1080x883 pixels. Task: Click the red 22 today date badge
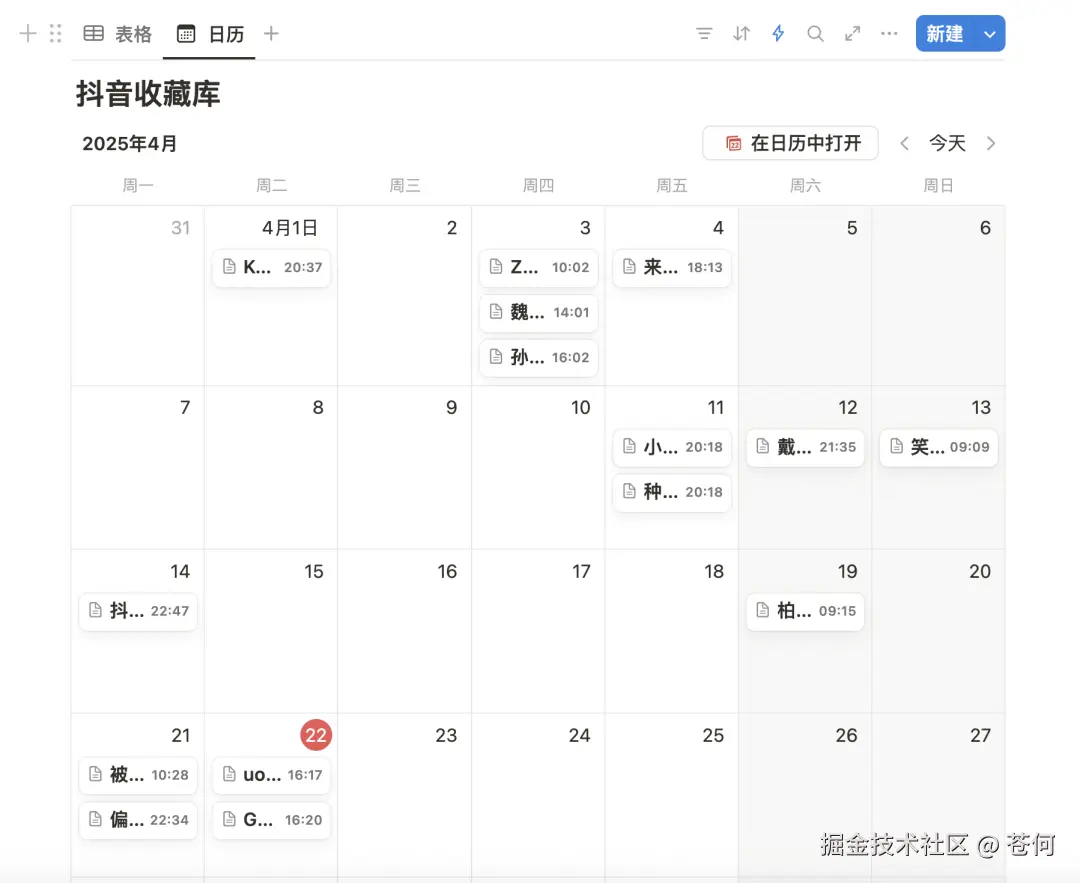coord(316,735)
